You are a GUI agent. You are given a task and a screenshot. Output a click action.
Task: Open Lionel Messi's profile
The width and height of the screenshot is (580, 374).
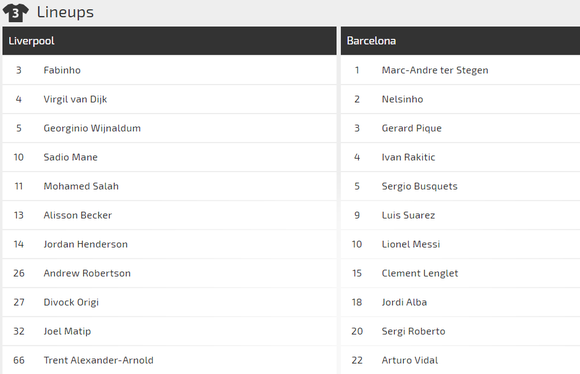point(411,244)
